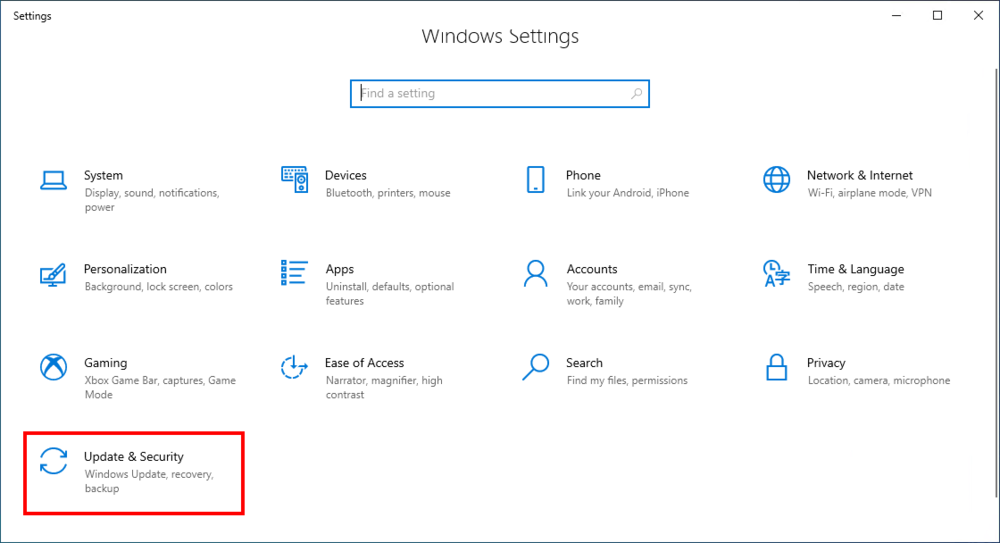Click the magnifier icon in search box
Image resolution: width=1000 pixels, height=543 pixels.
(x=636, y=94)
